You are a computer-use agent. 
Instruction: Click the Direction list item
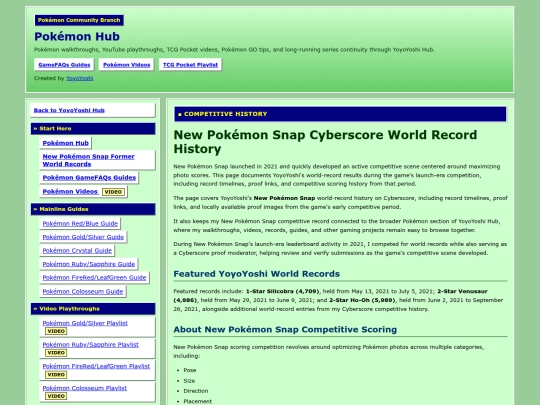click(196, 391)
